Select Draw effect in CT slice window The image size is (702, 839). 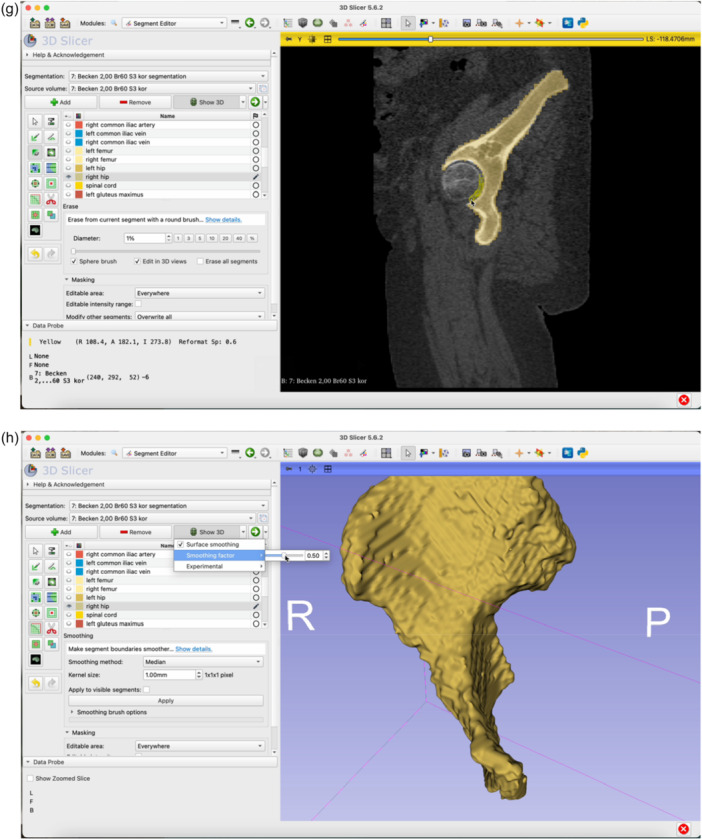(x=51, y=137)
